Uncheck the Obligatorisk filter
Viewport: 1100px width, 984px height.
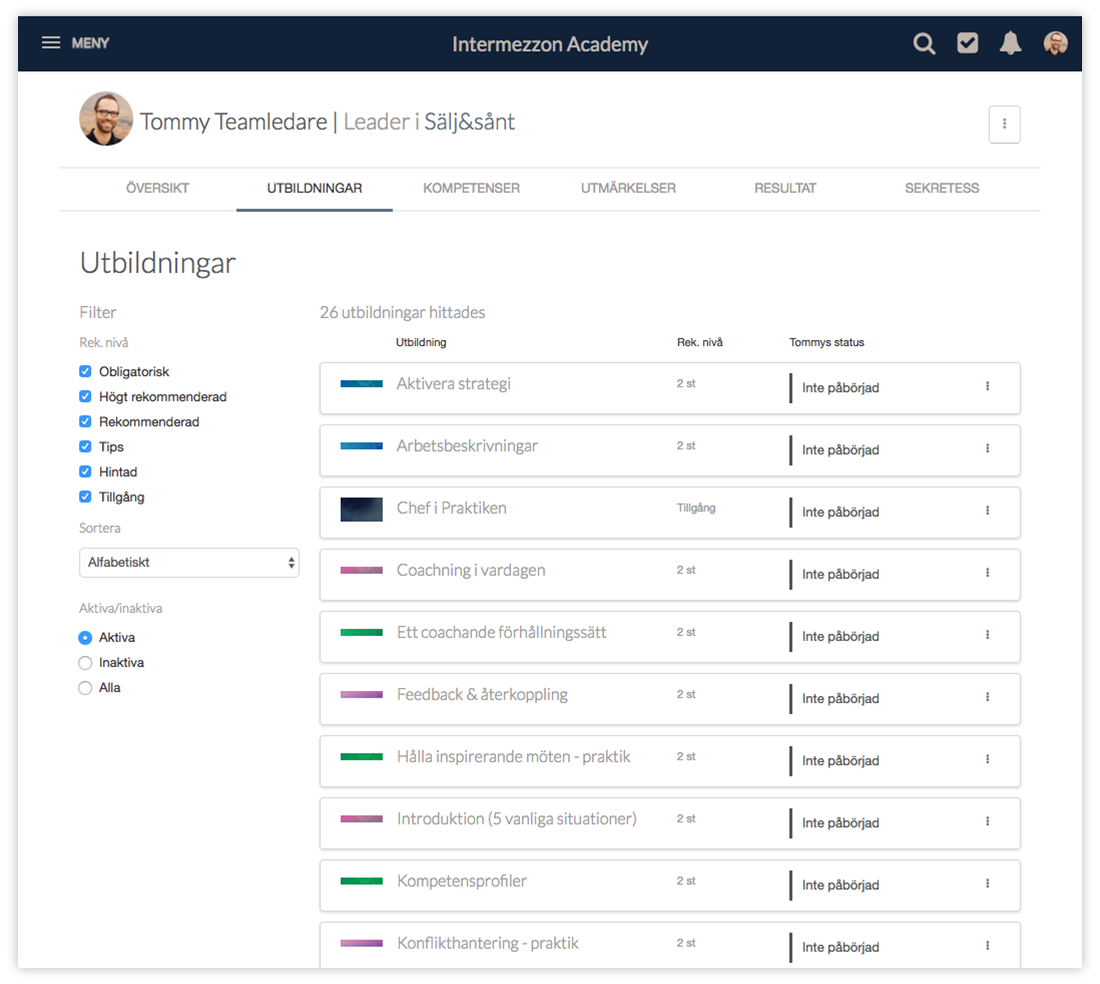pyautogui.click(x=85, y=371)
